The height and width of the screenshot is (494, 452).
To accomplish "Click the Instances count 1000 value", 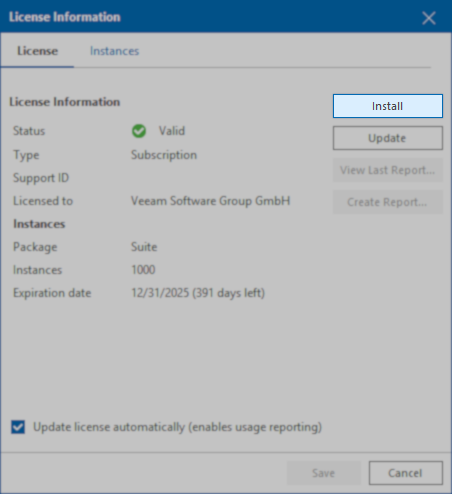I will point(143,270).
